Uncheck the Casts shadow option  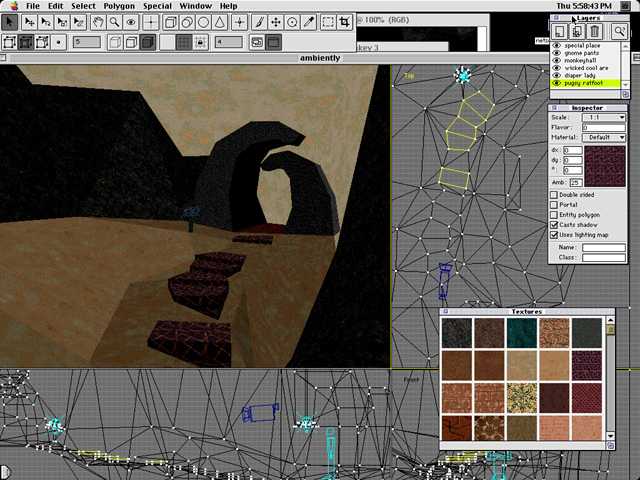pyautogui.click(x=555, y=225)
